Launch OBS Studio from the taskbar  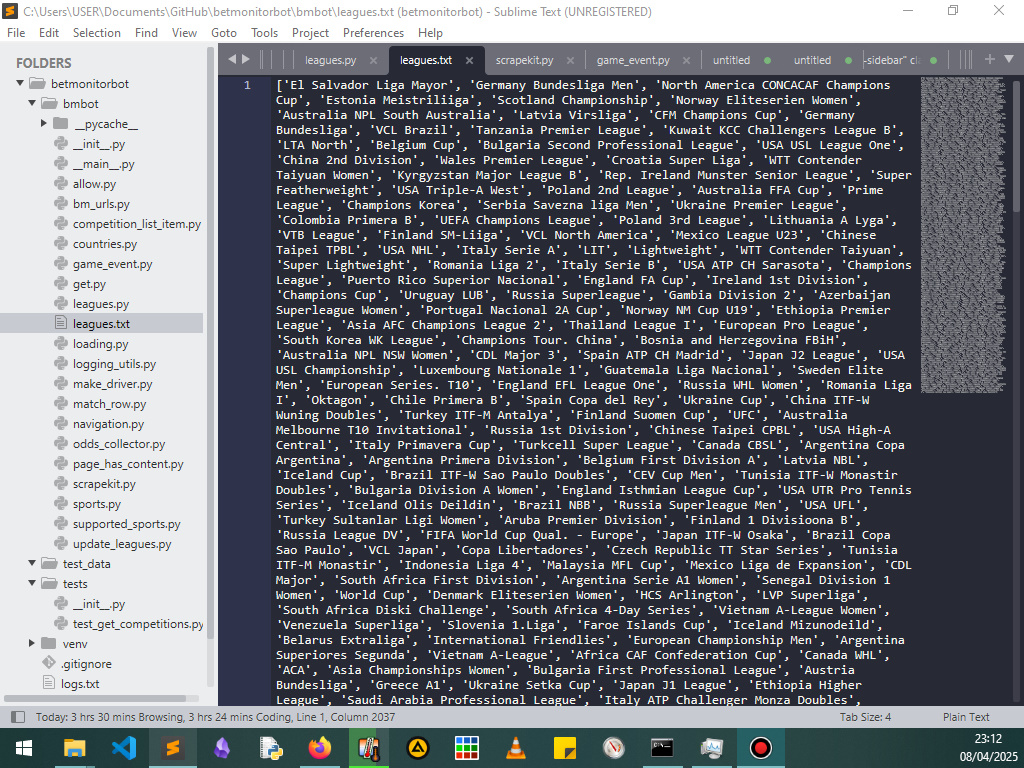click(759, 747)
